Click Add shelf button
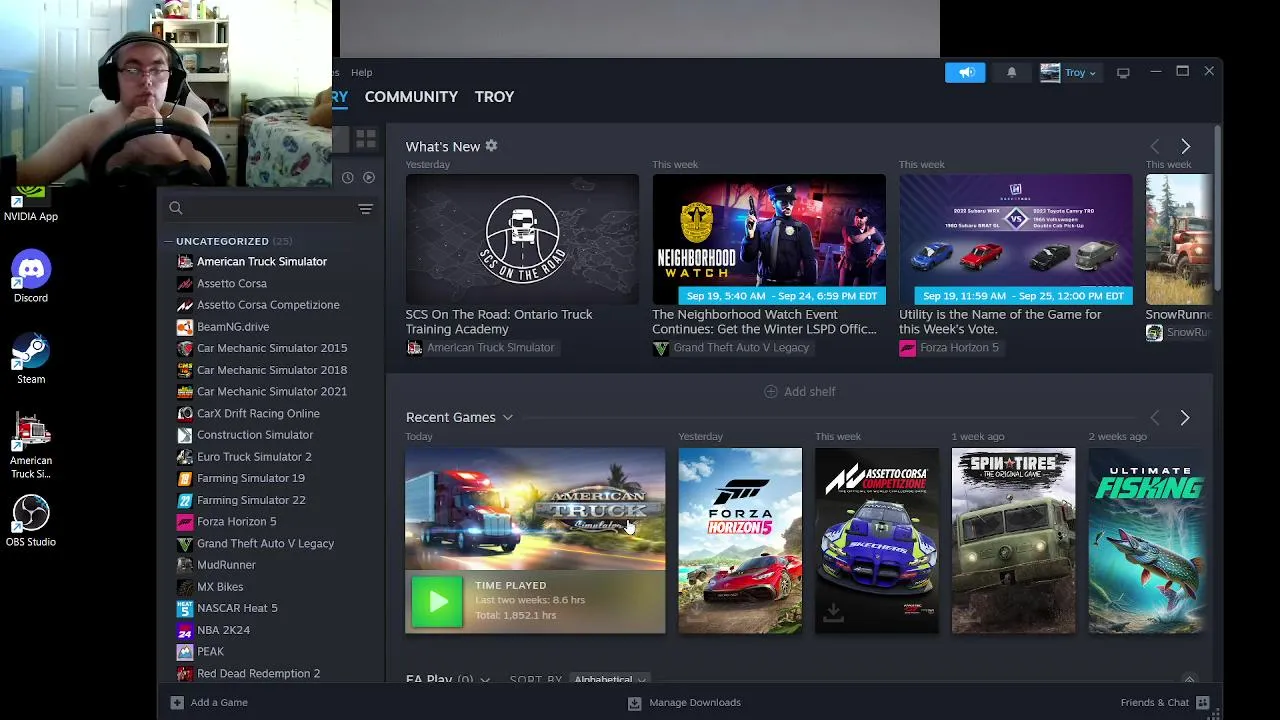The width and height of the screenshot is (1280, 720). coord(799,392)
